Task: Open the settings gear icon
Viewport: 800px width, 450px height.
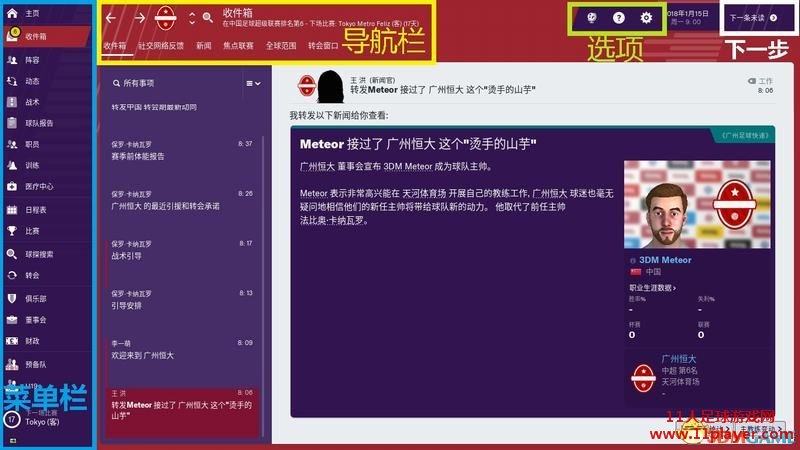Action: pos(646,18)
